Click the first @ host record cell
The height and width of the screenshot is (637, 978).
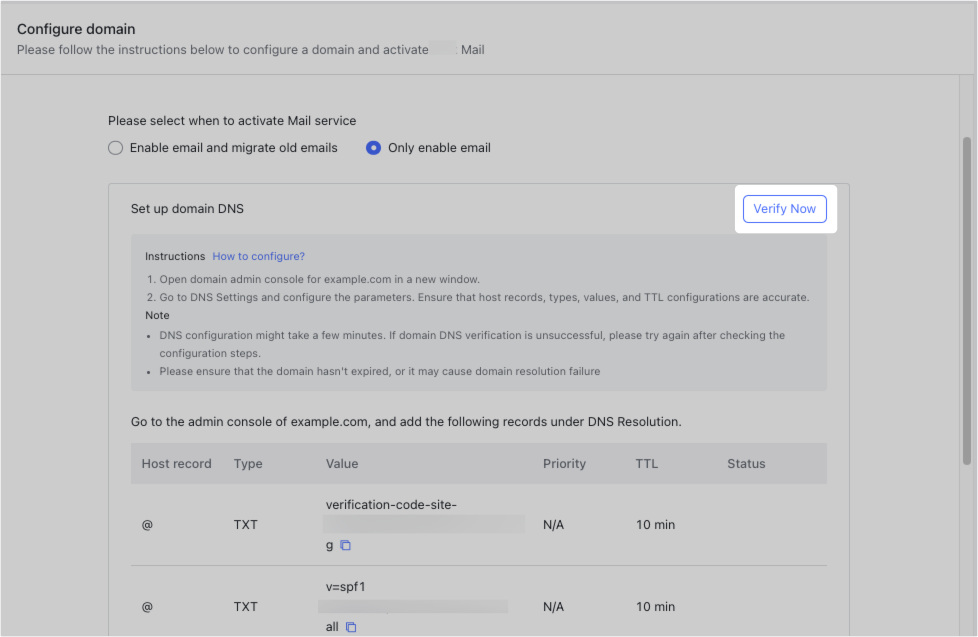(146, 524)
